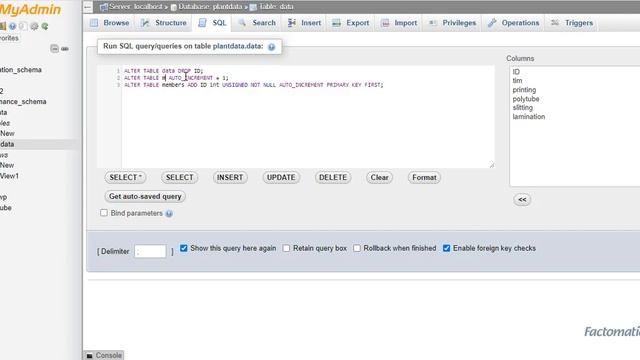Select lamination in Columns list
Image resolution: width=640 pixels, height=360 pixels.
(x=529, y=117)
